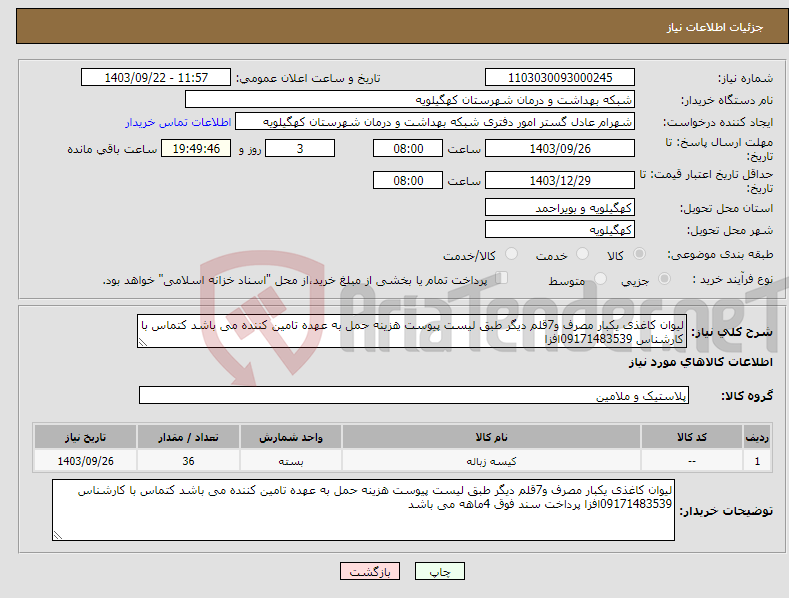
Task: Click the need number field 1103030093000245
Action: 560,78
